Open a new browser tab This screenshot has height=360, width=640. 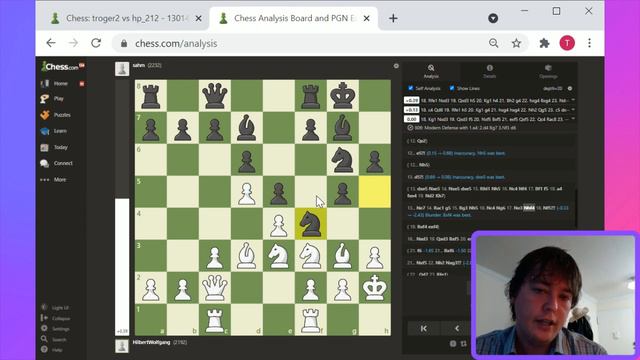tap(393, 18)
